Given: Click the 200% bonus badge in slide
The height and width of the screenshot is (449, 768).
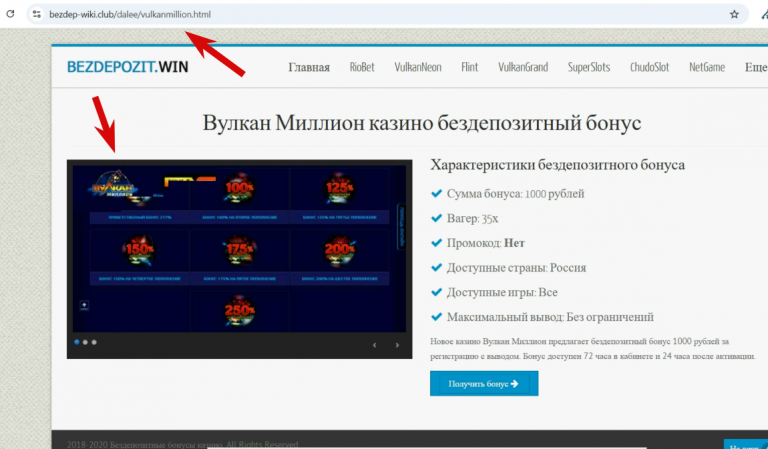Looking at the screenshot, I should [x=339, y=250].
